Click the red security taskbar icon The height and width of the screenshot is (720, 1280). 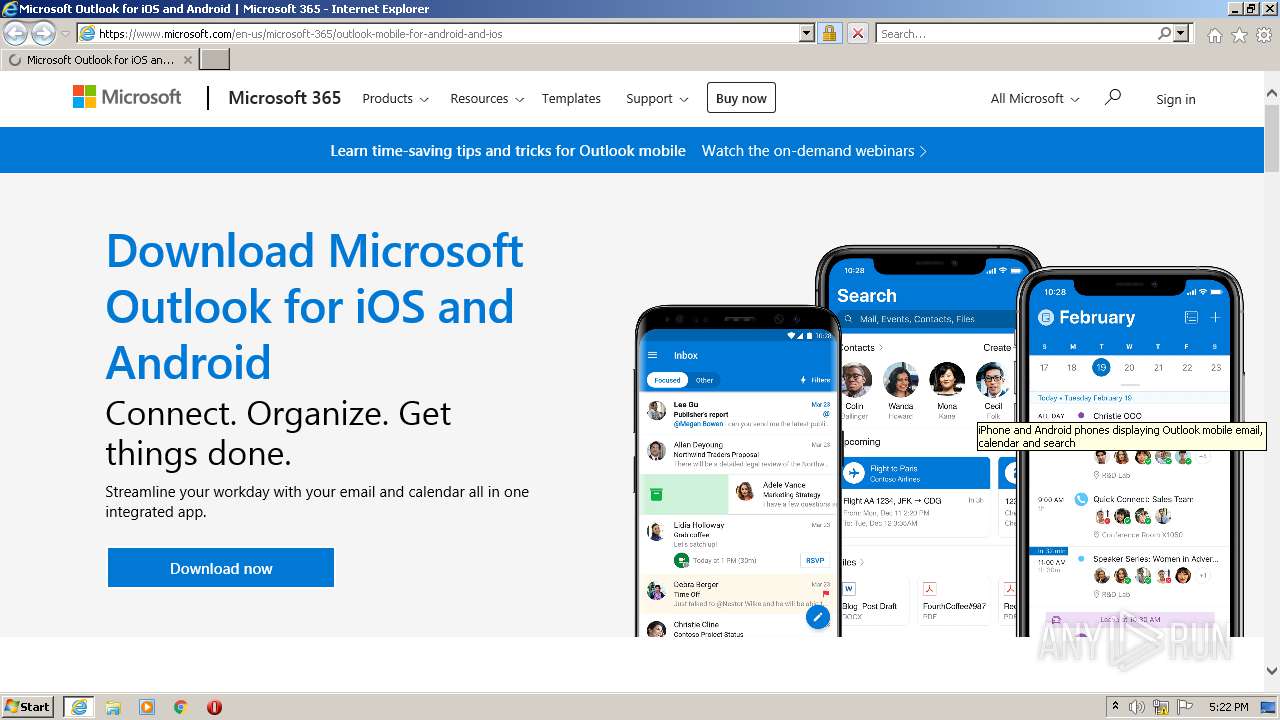(214, 707)
